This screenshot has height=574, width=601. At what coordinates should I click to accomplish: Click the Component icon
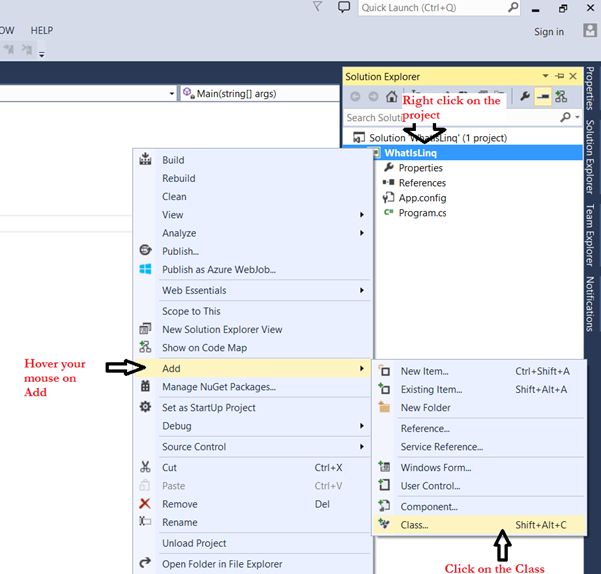pos(384,506)
